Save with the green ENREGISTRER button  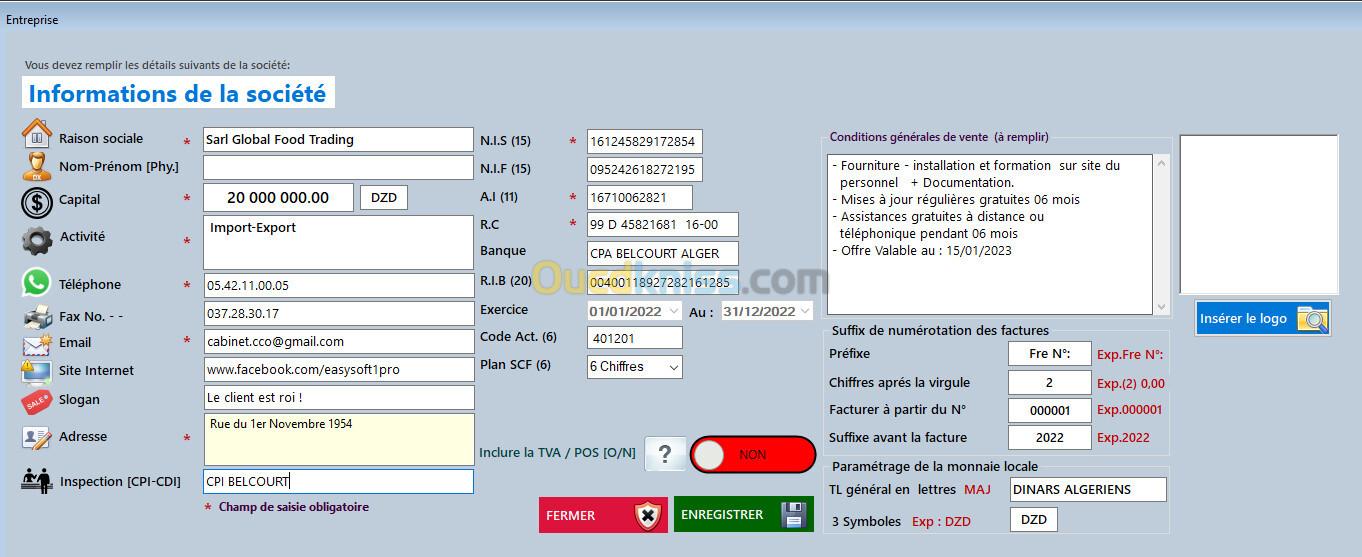(x=743, y=515)
